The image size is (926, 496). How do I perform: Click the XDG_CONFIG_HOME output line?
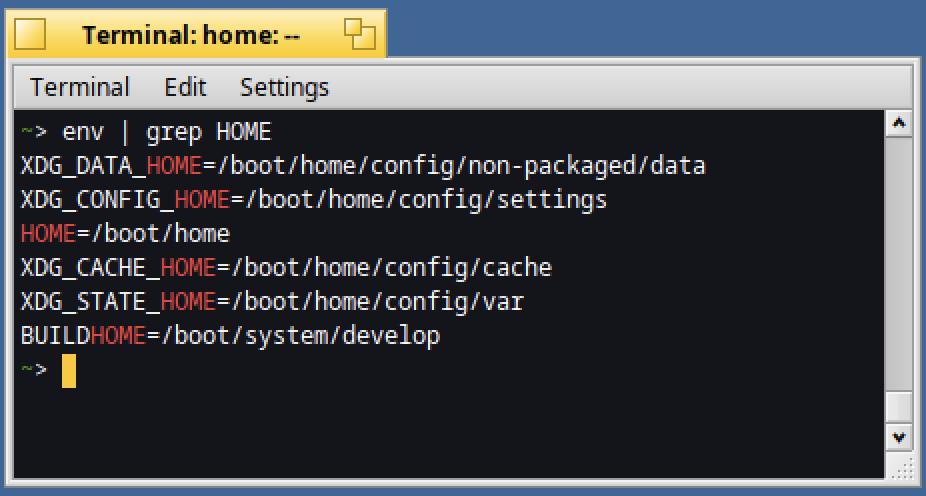[314, 200]
